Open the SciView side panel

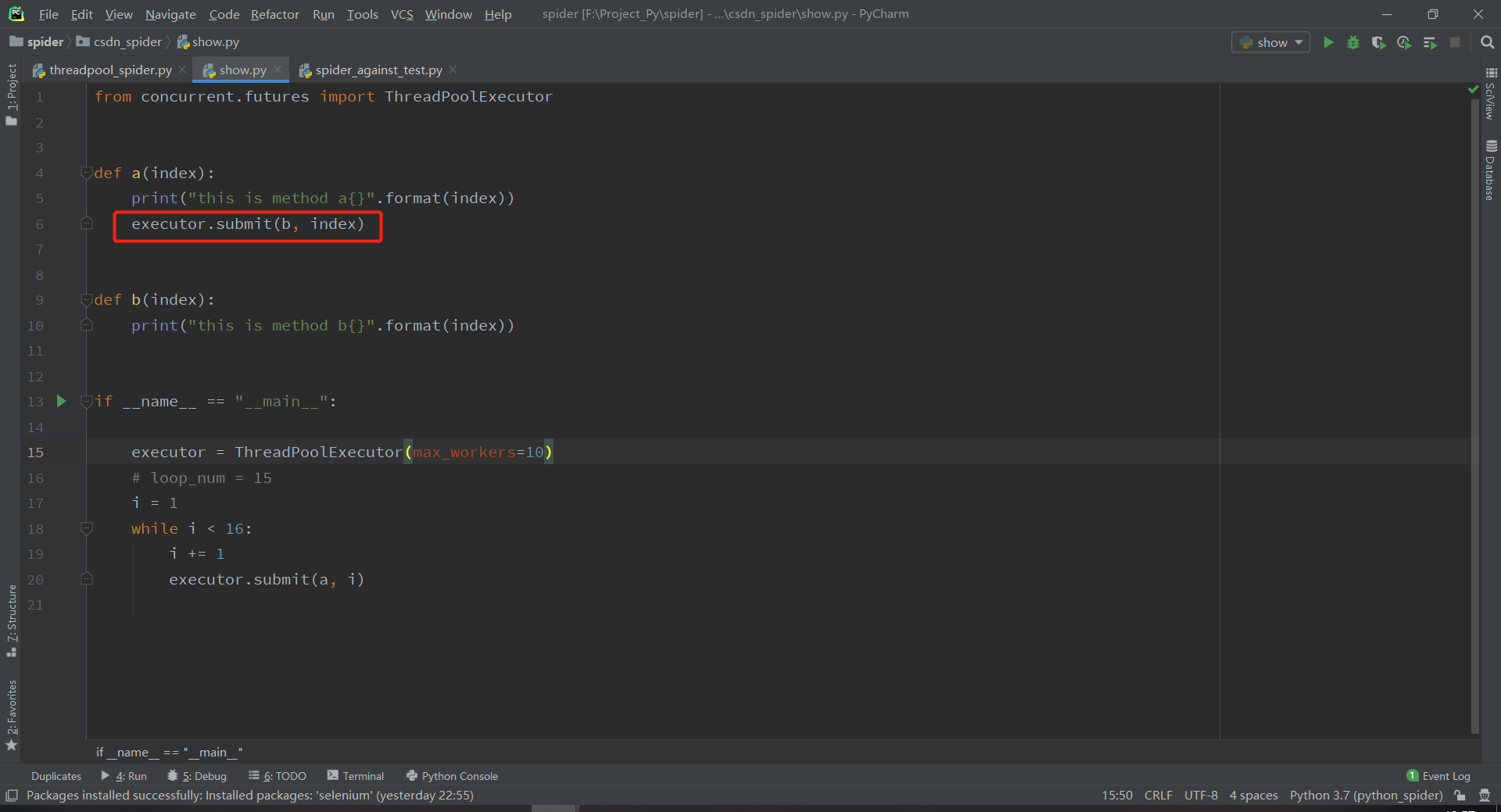tap(1491, 94)
